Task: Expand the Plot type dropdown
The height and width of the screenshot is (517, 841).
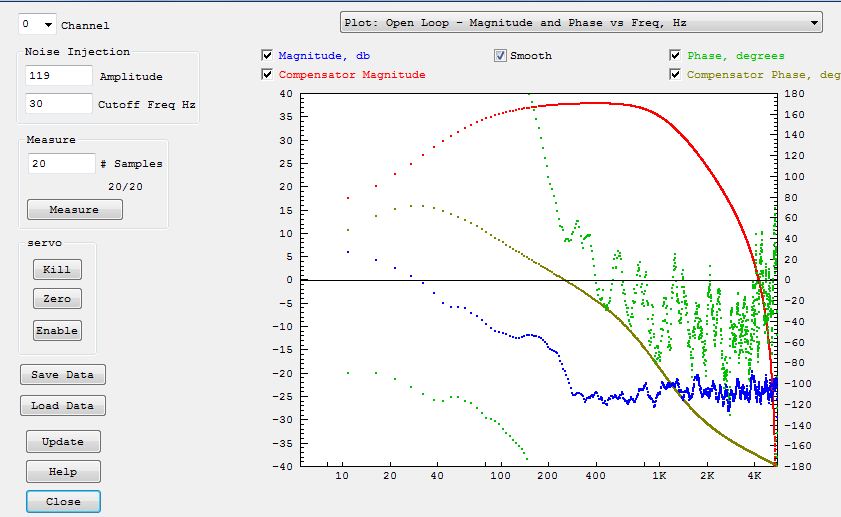Action: (581, 22)
